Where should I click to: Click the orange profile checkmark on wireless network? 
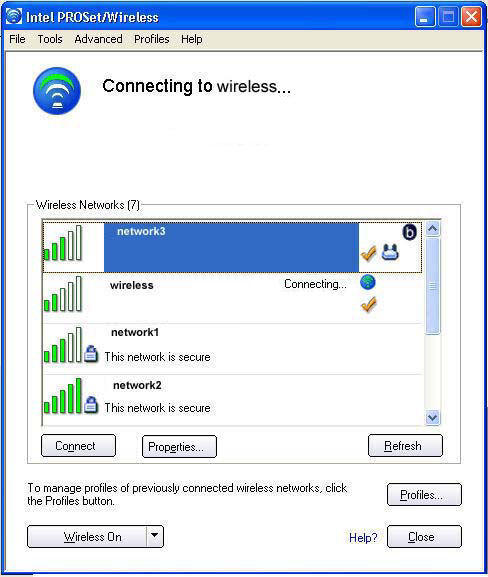(368, 304)
